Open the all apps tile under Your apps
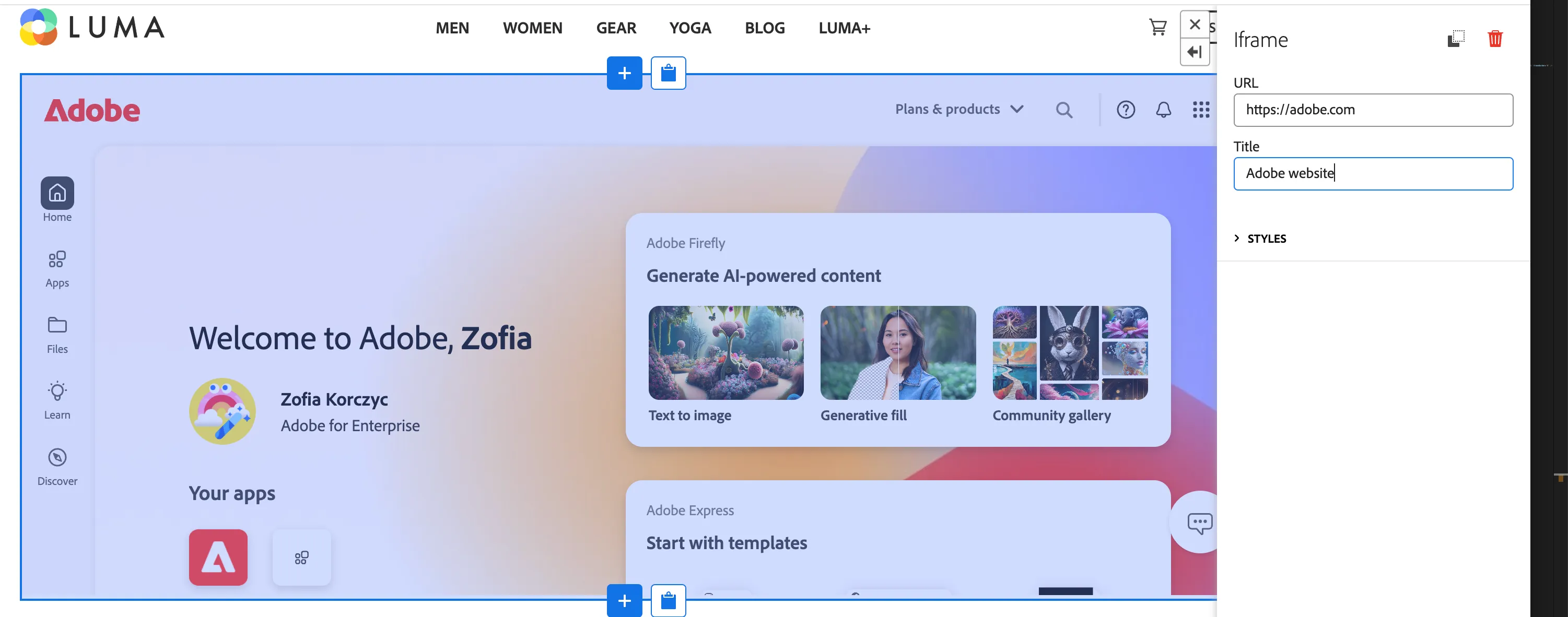This screenshot has width=1568, height=617. coord(301,557)
